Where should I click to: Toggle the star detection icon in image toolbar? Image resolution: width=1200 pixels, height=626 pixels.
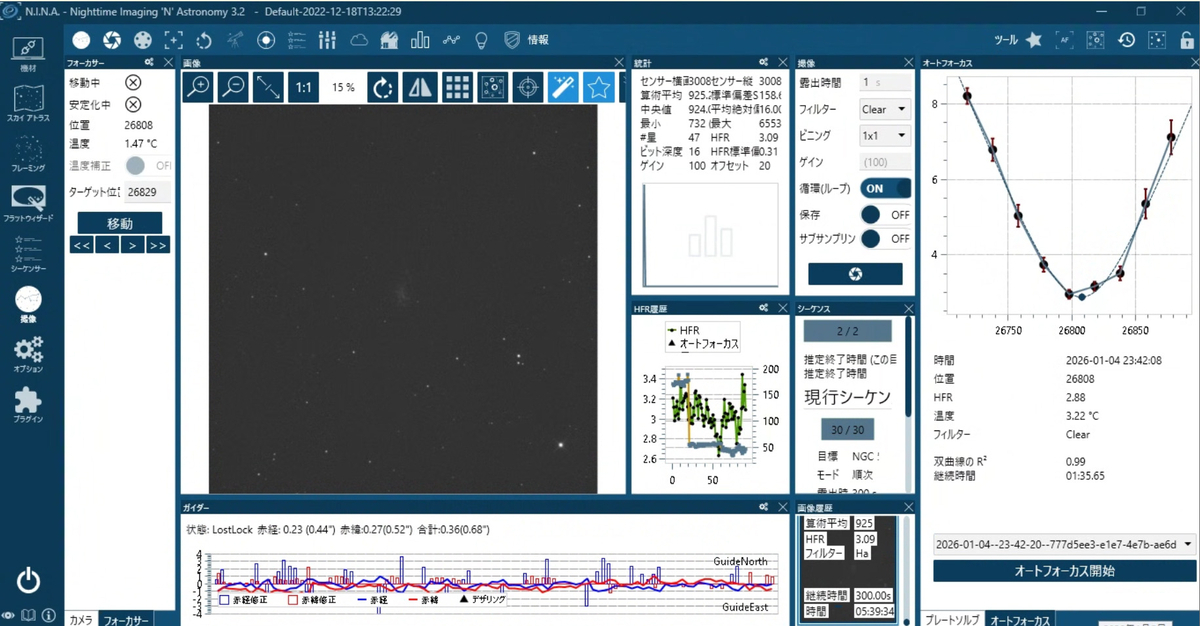598,87
